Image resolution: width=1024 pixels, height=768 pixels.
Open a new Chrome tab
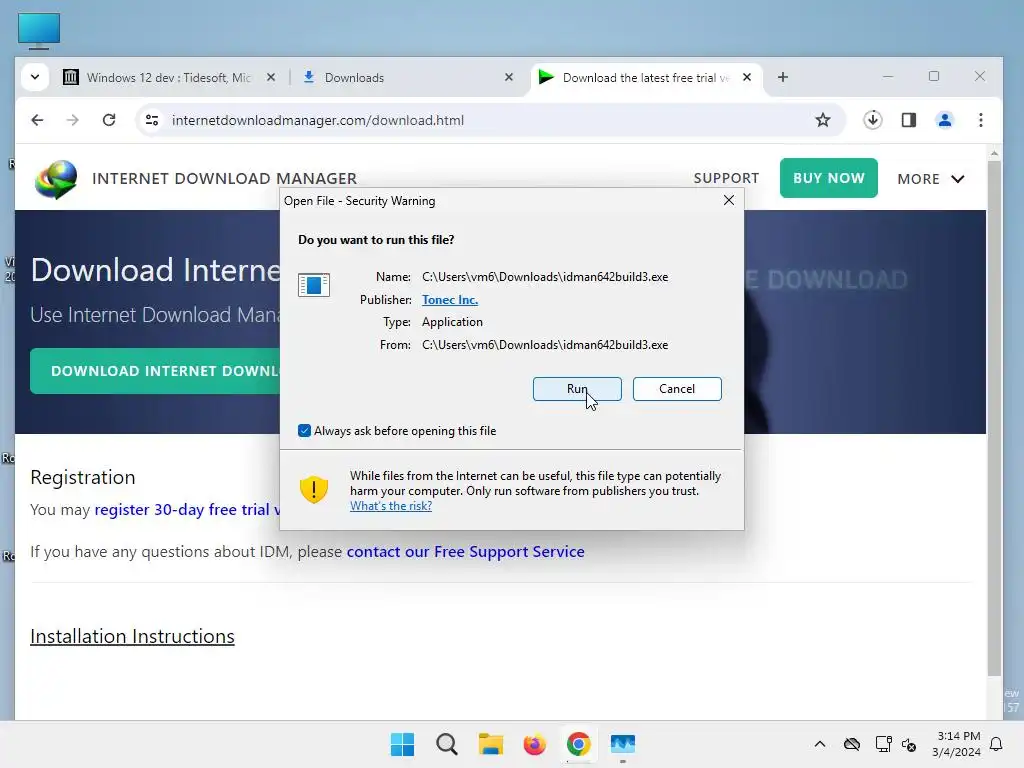pos(783,77)
